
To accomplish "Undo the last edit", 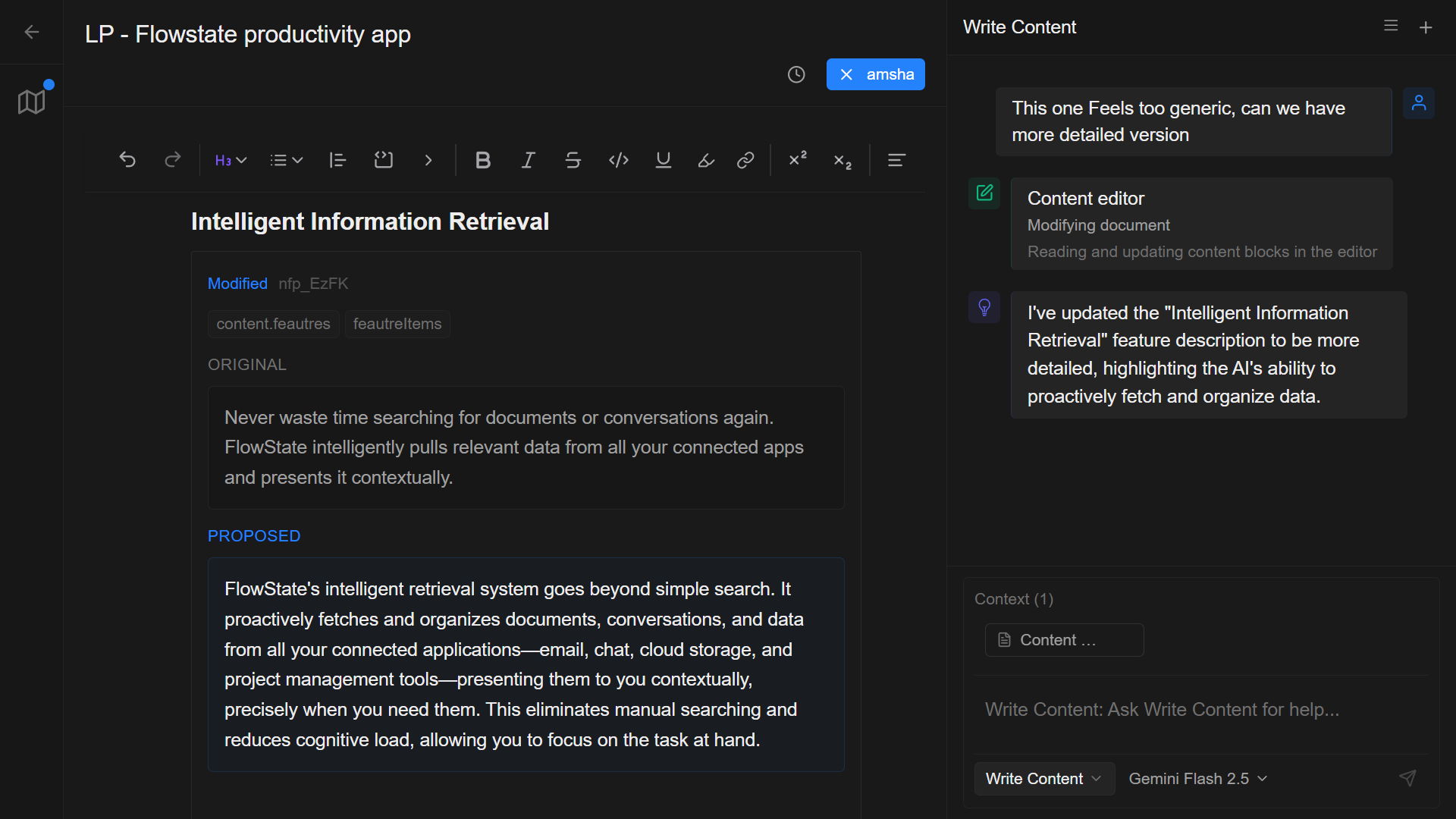I will pos(127,160).
